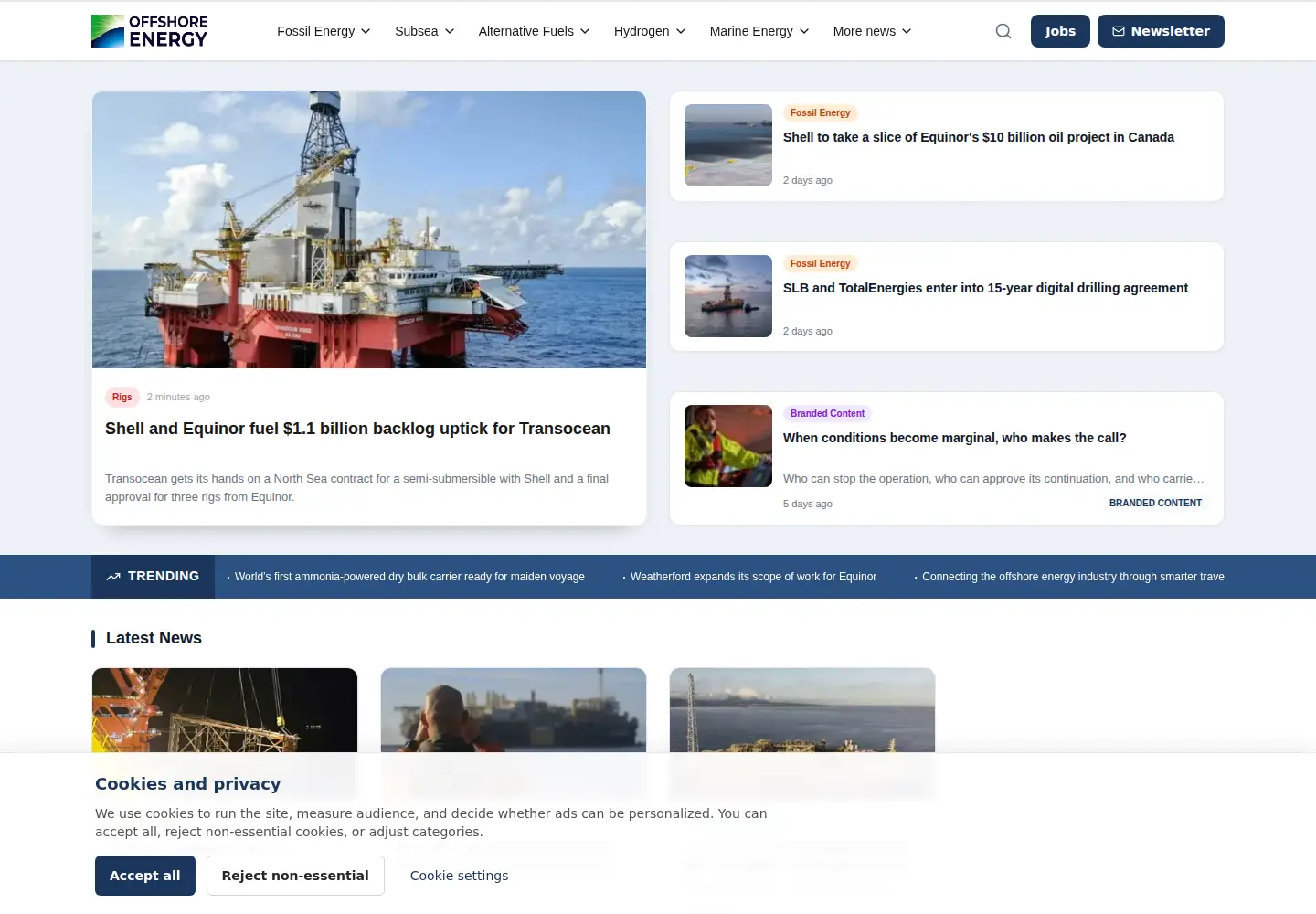Open the Hydrogen nav item
Image resolution: width=1316 pixels, height=914 pixels.
click(x=642, y=31)
